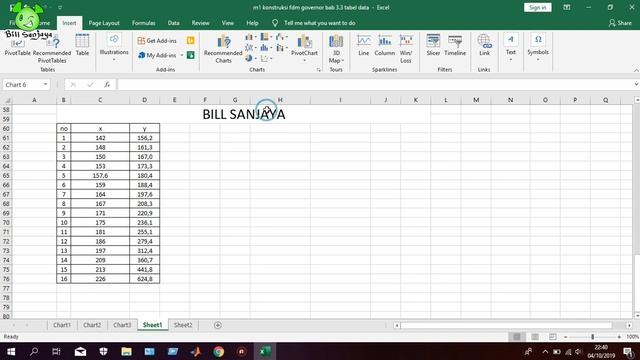Switch to the Formulas tab
This screenshot has width=640, height=360.
(144, 23)
